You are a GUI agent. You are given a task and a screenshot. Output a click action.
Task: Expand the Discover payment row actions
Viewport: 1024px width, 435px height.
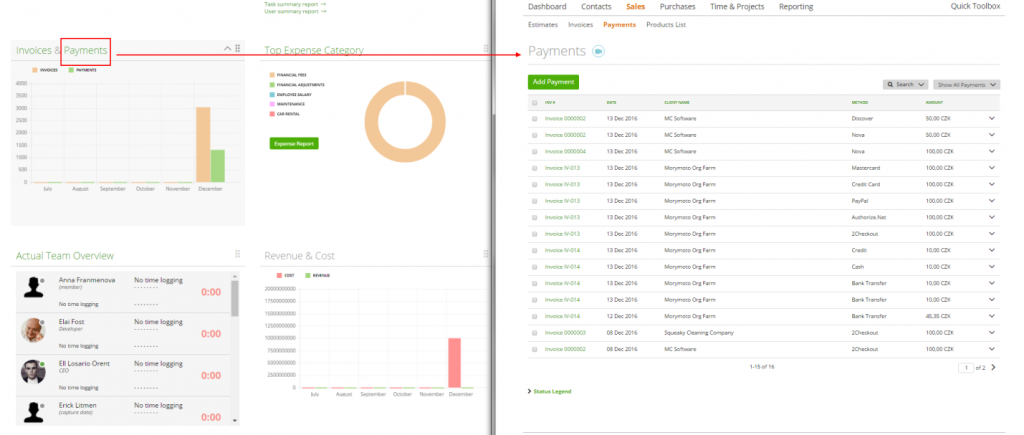click(992, 118)
